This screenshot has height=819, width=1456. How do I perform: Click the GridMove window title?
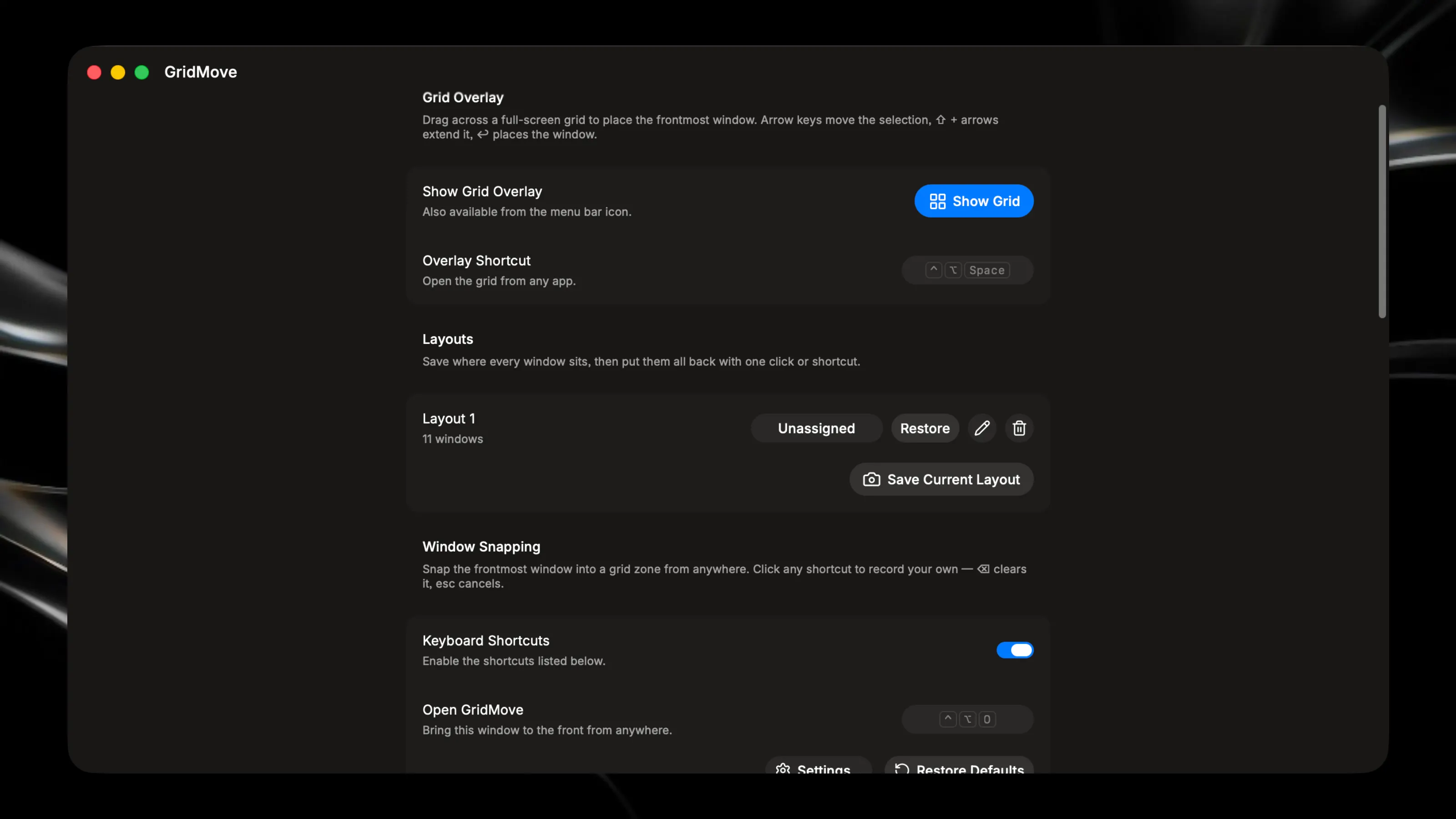pos(200,72)
